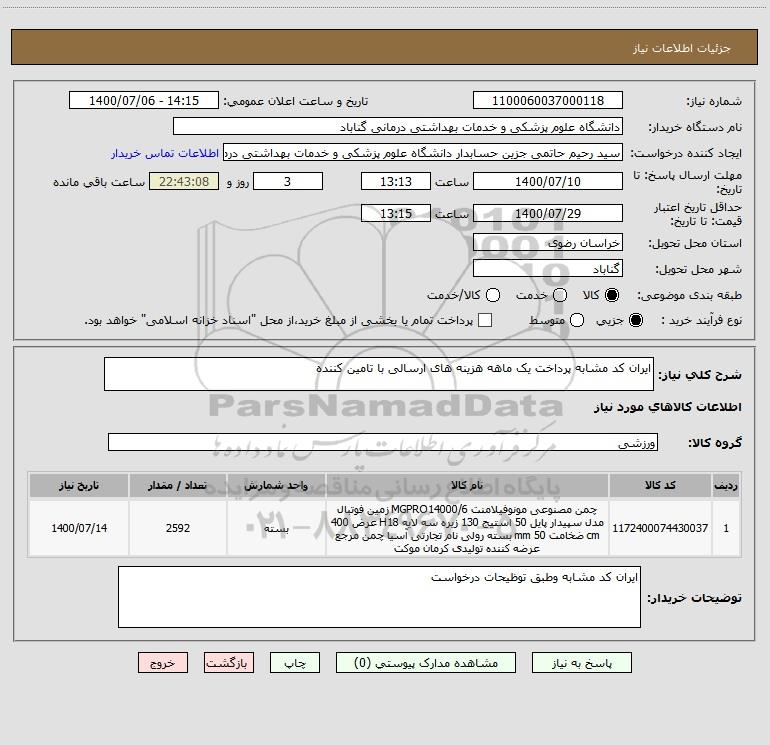Click the ردیف column header
770x745 pixels.
pos(726,485)
